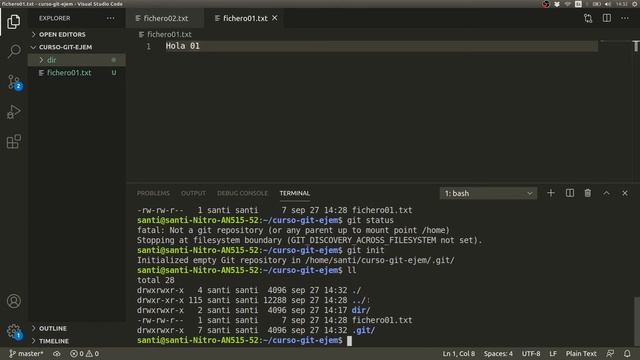Open the Search view
This screenshot has height=360, width=640.
pos(14,51)
